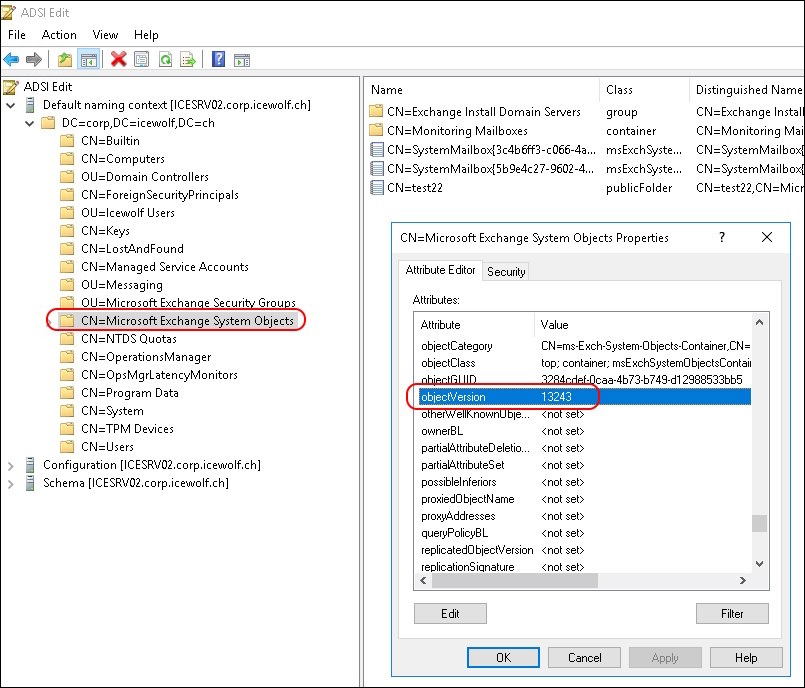Click the green Refresh toolbar icon
Screen dimensions: 805x688
point(165,59)
